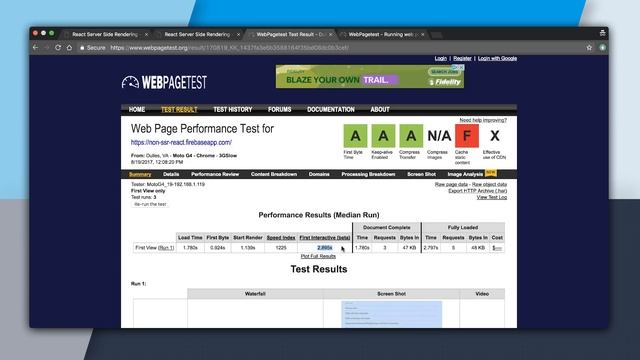Go to browser home icon

pyautogui.click(x=69, y=48)
